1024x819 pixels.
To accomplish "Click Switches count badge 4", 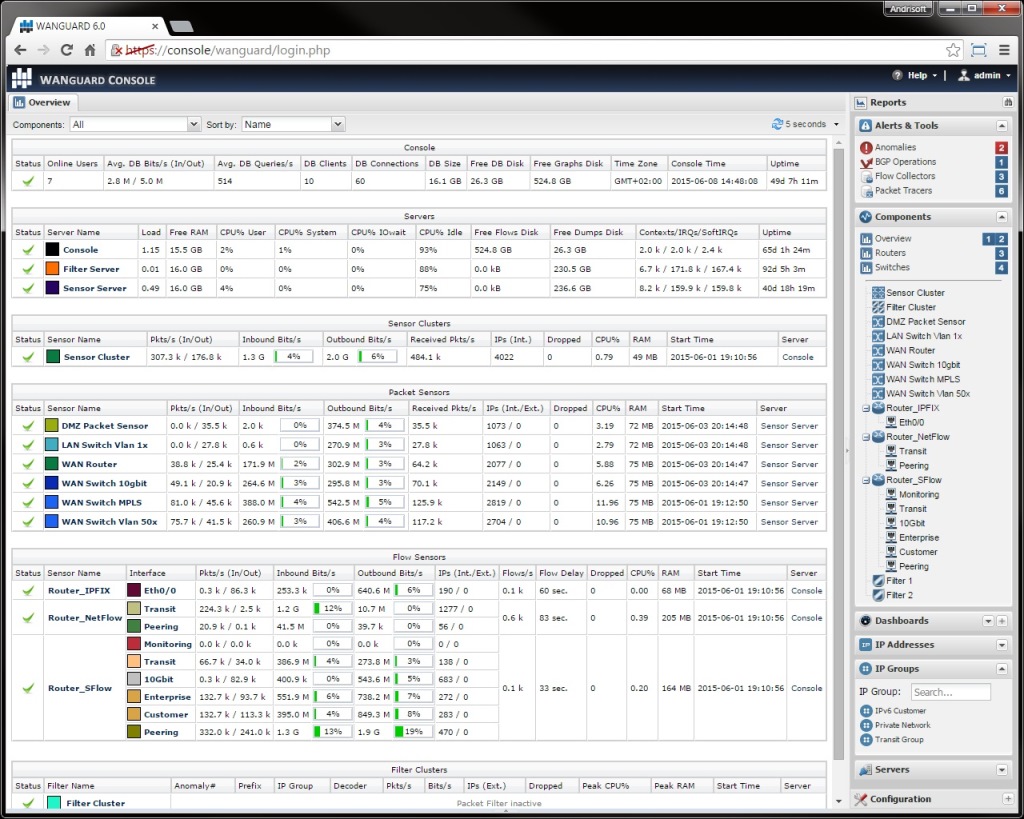I will (1001, 268).
